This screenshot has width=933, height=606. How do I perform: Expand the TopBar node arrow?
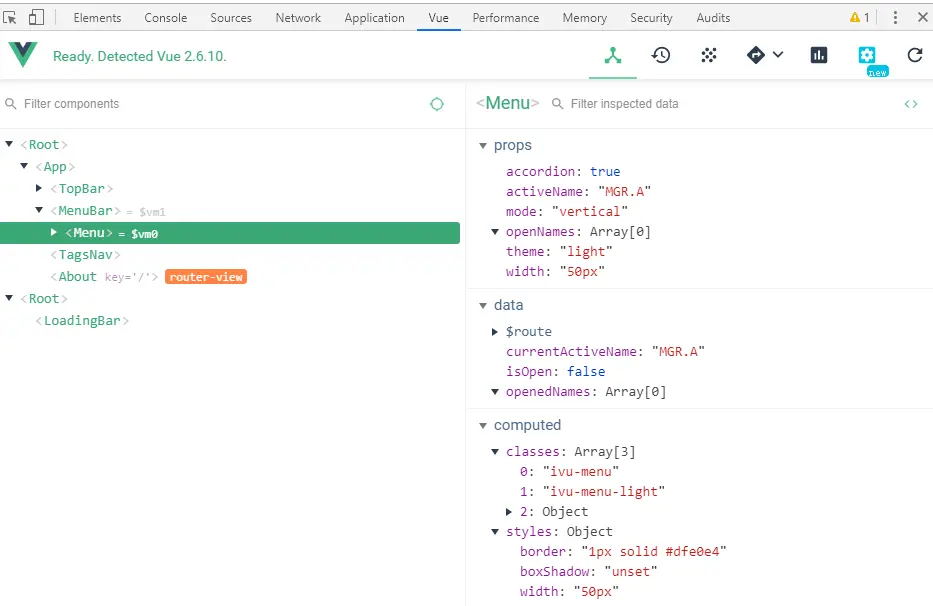coord(39,188)
